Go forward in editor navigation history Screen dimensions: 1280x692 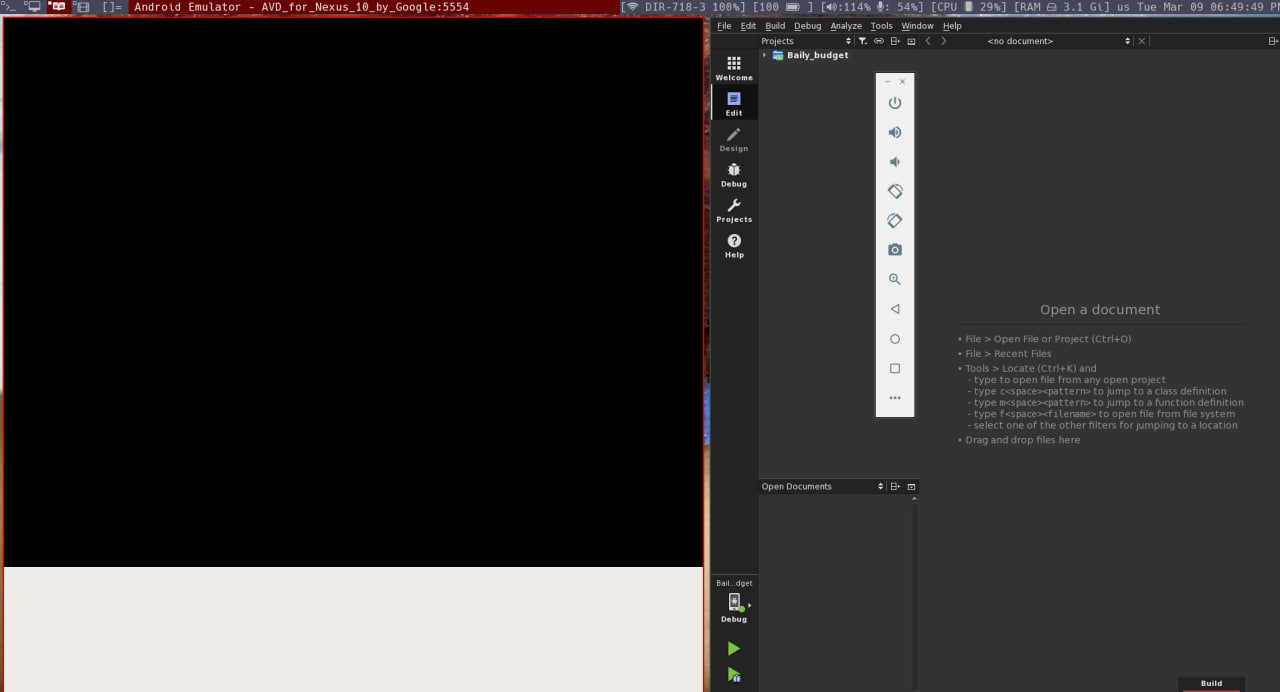943,41
